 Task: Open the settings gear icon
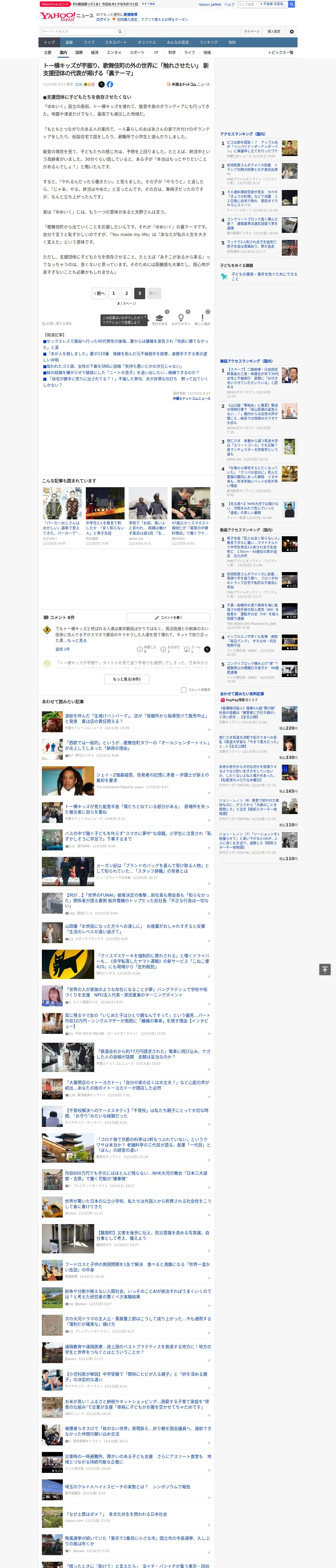[292, 32]
